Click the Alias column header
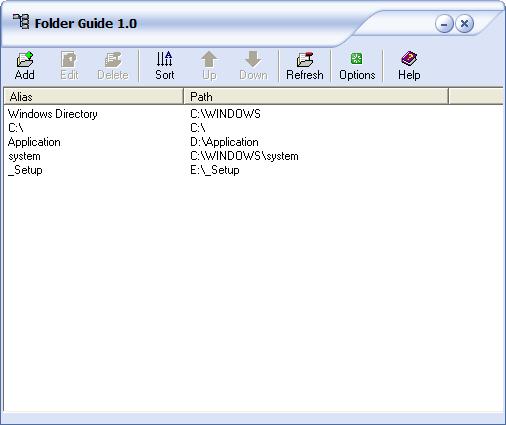The width and height of the screenshot is (506, 425). tap(94, 97)
